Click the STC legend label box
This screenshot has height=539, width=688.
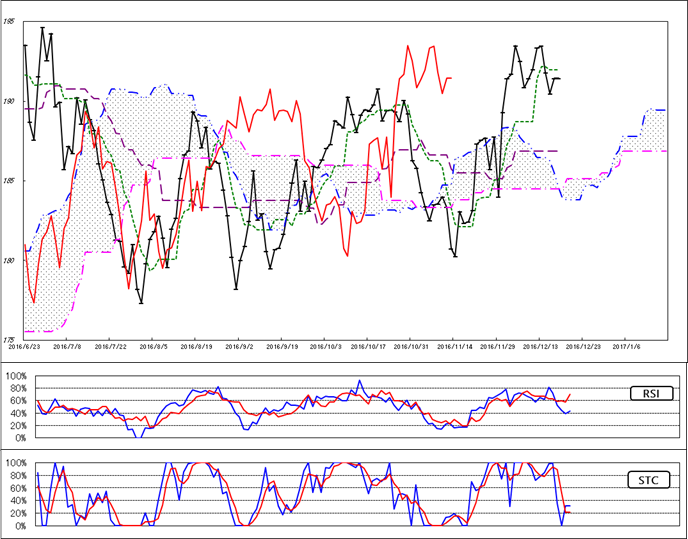[x=652, y=478]
